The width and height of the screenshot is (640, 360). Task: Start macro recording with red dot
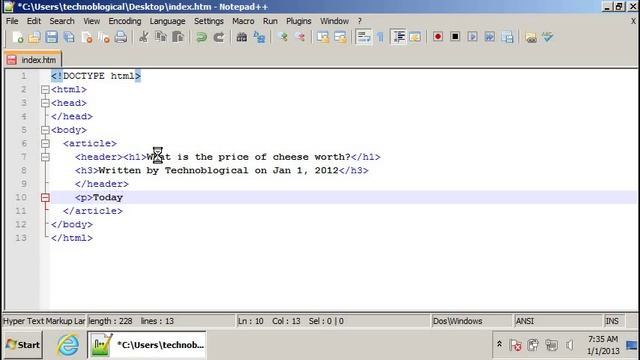[438, 37]
